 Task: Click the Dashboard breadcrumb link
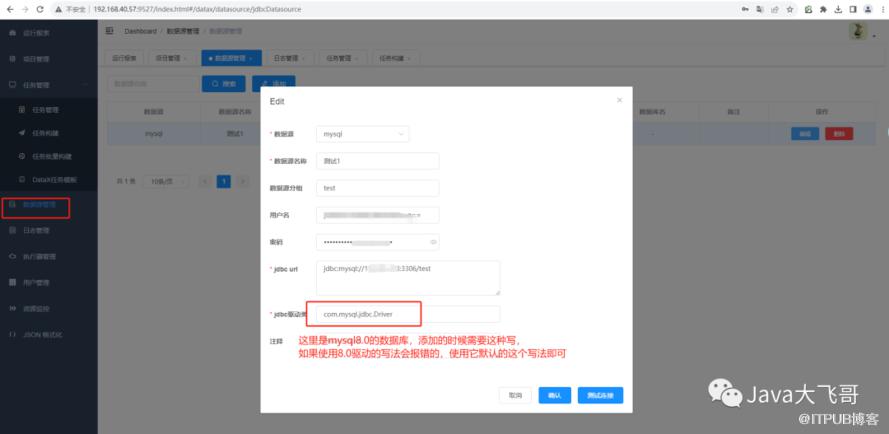tap(140, 31)
